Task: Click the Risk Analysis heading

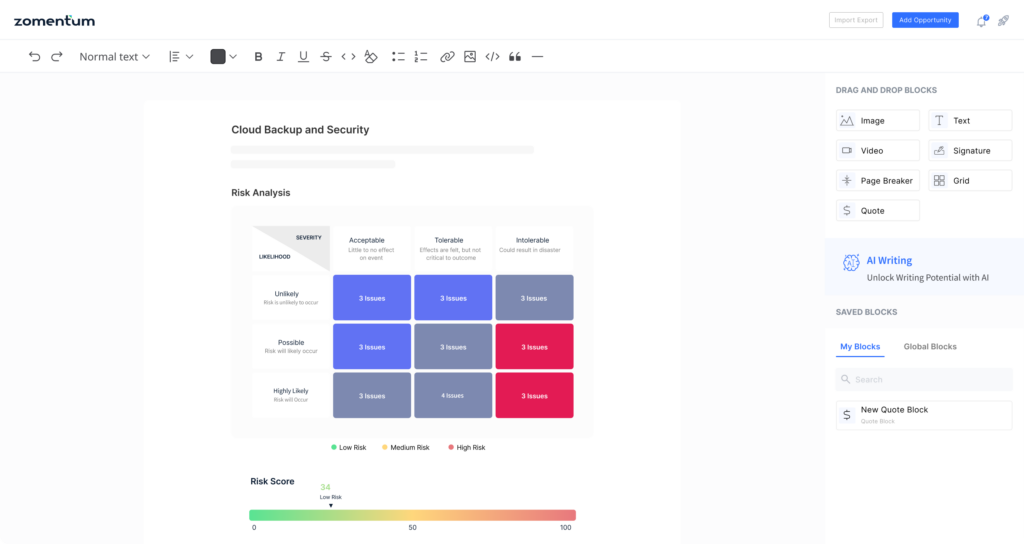Action: [261, 193]
